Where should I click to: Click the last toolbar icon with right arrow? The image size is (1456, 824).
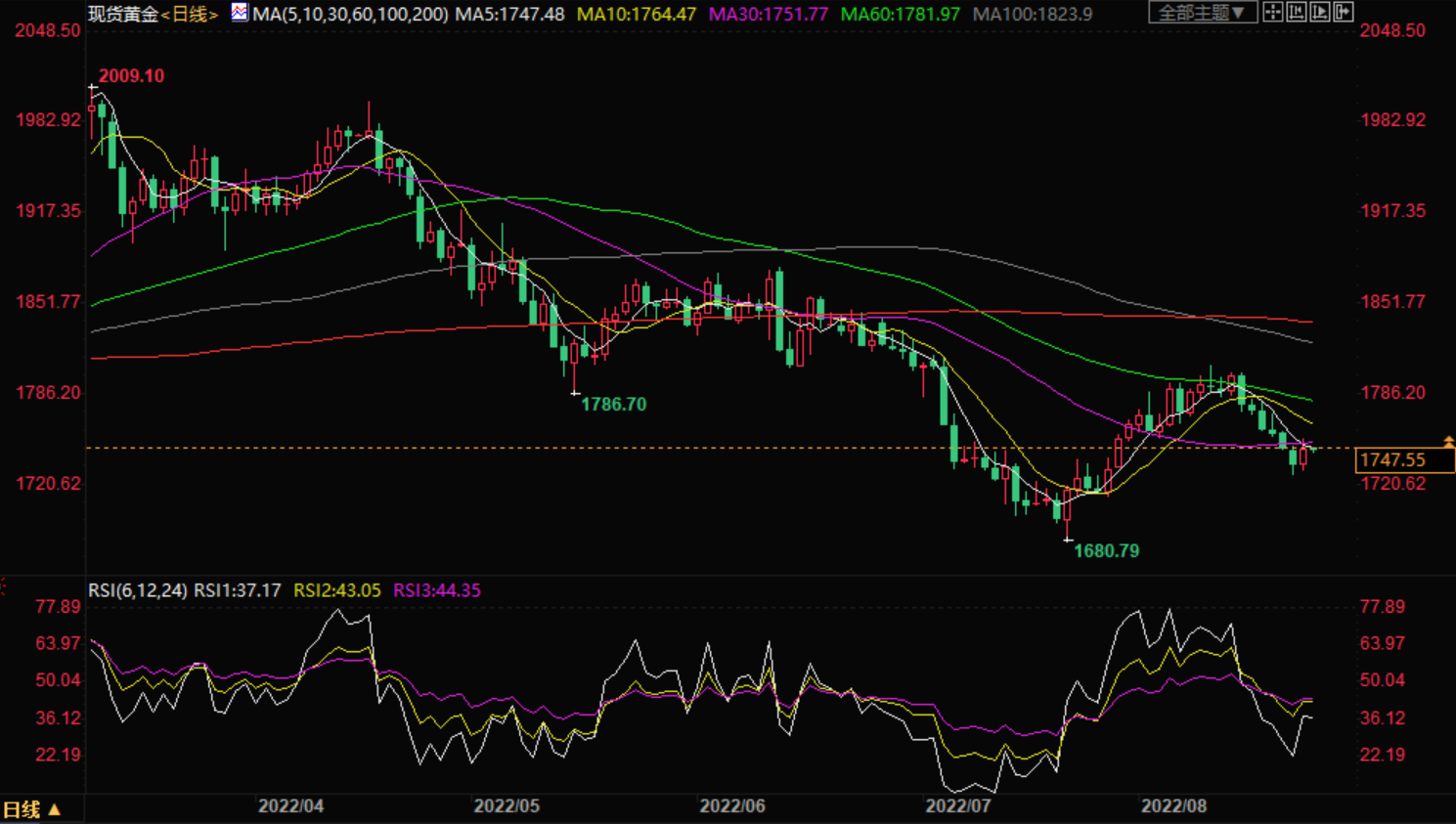(1343, 12)
